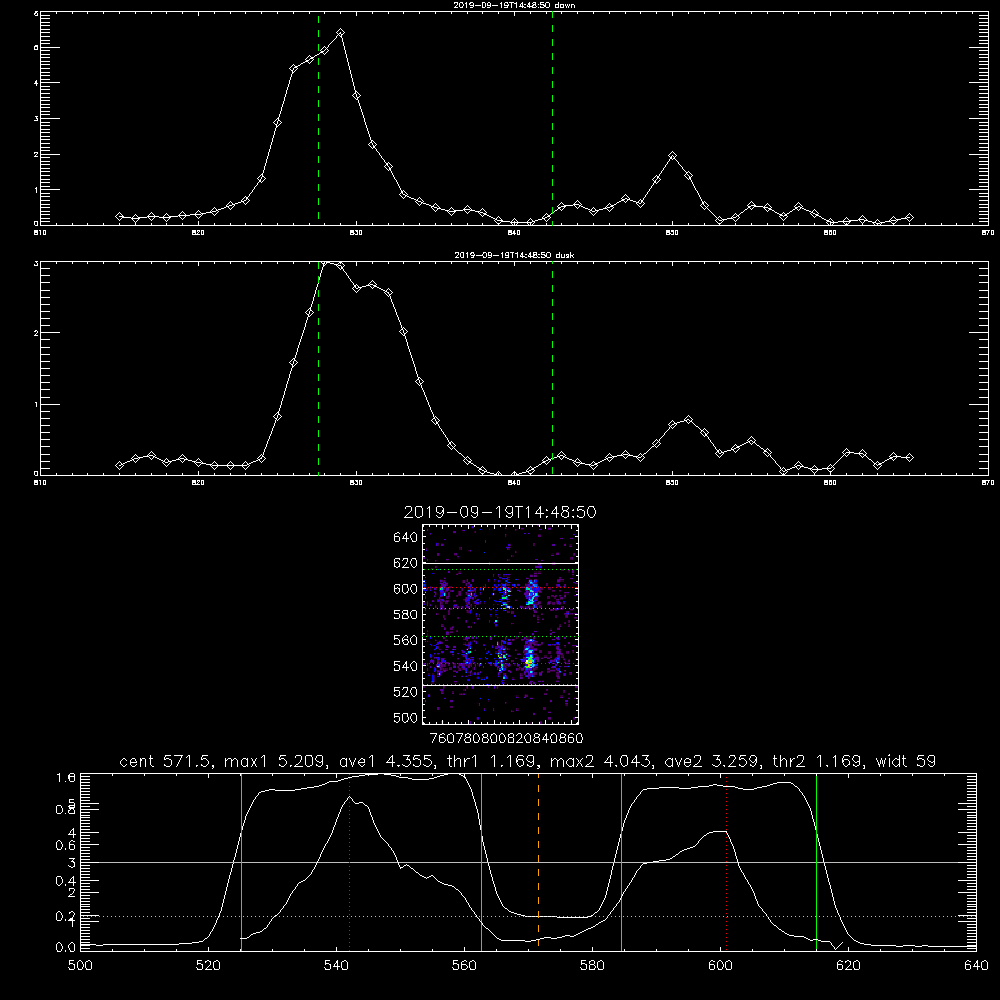Click bottom plot x-axis label "580"
This screenshot has height=1000, width=1000.
pyautogui.click(x=592, y=966)
